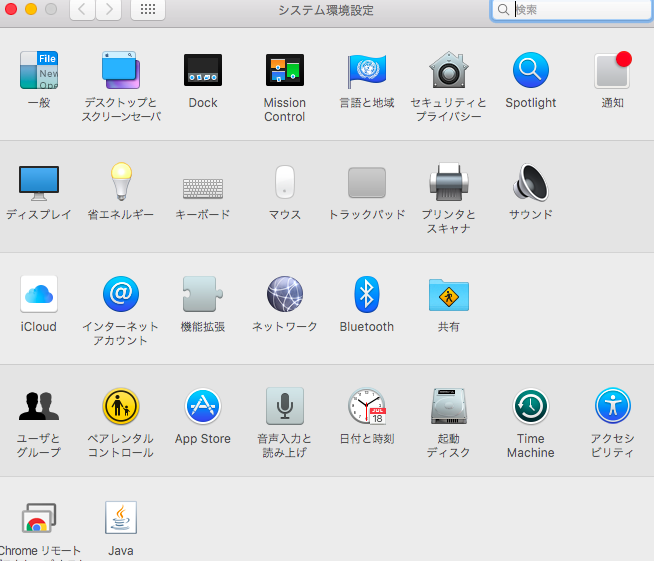Viewport: 654px width, 561px height.
Task: Open Time Machine preferences
Action: click(x=531, y=406)
